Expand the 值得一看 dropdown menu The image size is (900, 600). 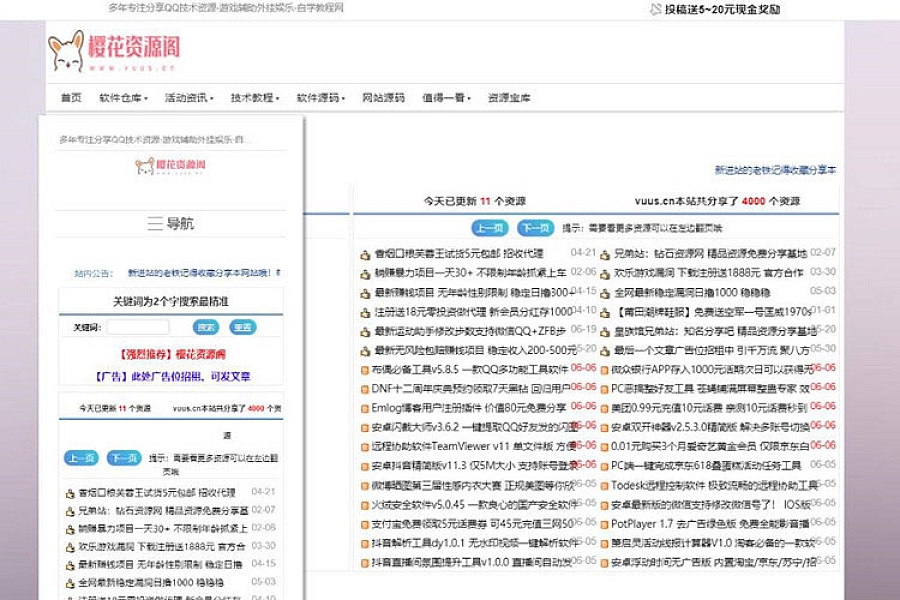click(x=447, y=98)
